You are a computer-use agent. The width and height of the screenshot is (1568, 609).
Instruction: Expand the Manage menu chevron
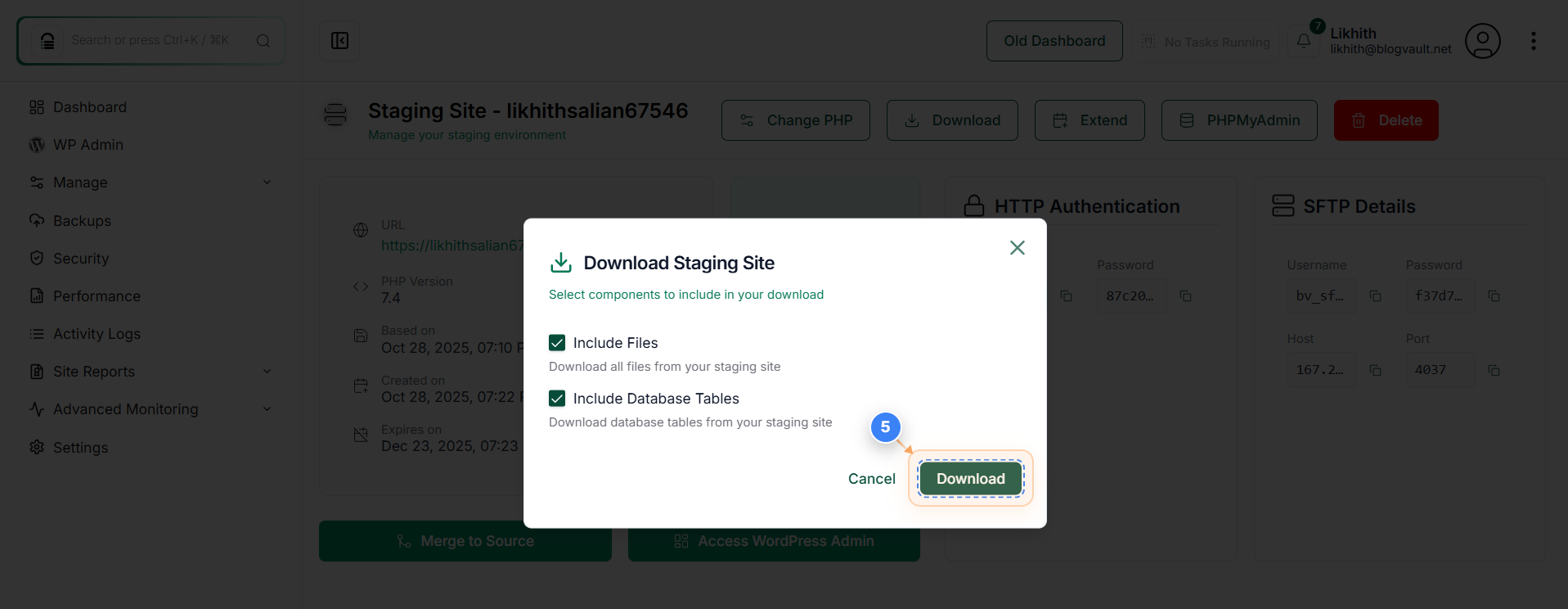(267, 183)
